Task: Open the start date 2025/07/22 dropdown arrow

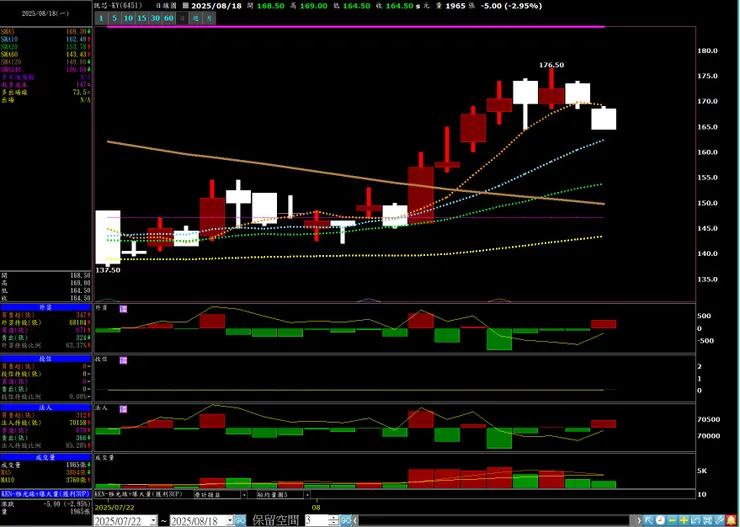Action: point(153,520)
